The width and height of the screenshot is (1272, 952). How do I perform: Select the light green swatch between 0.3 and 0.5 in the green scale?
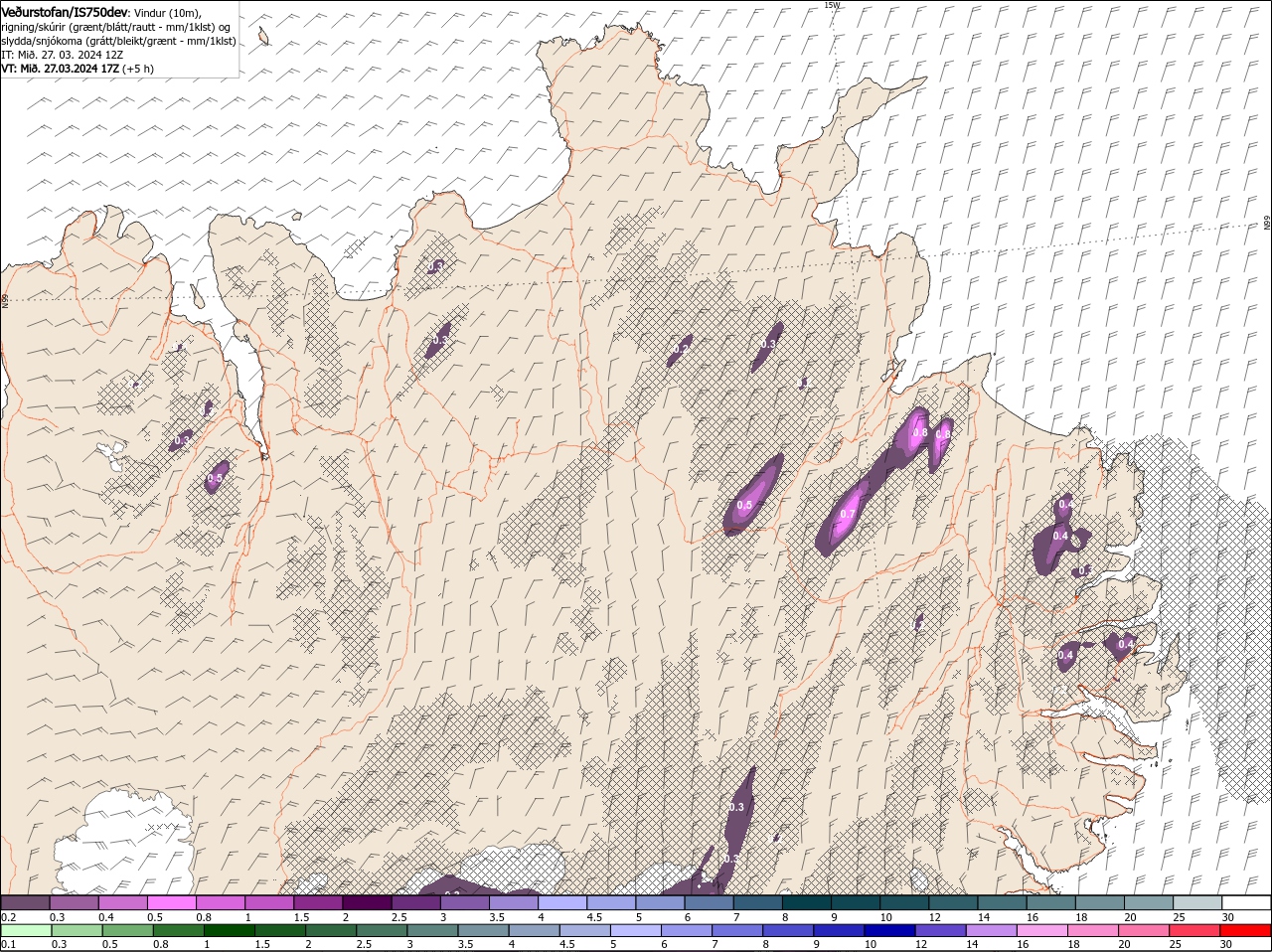78,931
